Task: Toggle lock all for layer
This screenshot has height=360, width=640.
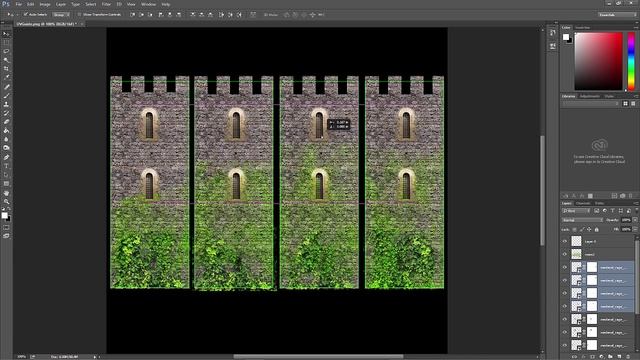Action: coord(596,229)
